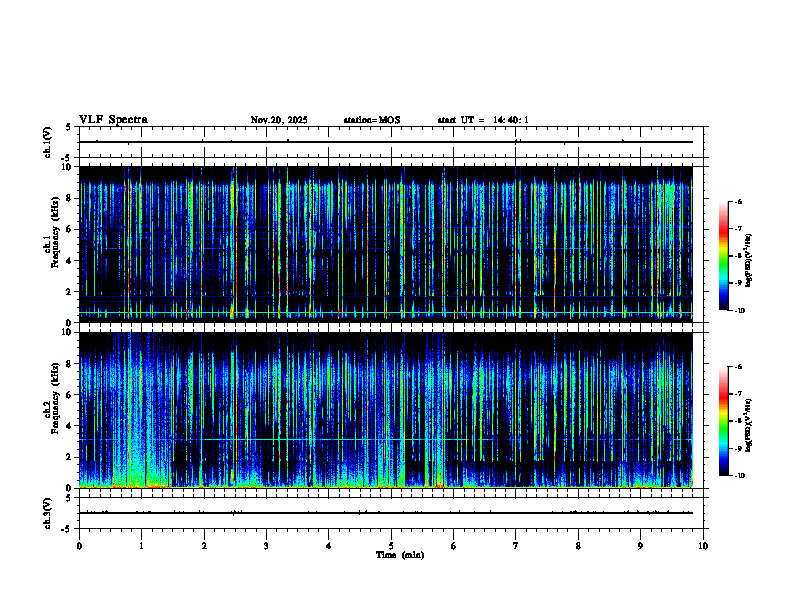792x612 pixels.
Task: Click the time axis tick label "9"
Action: pos(640,546)
